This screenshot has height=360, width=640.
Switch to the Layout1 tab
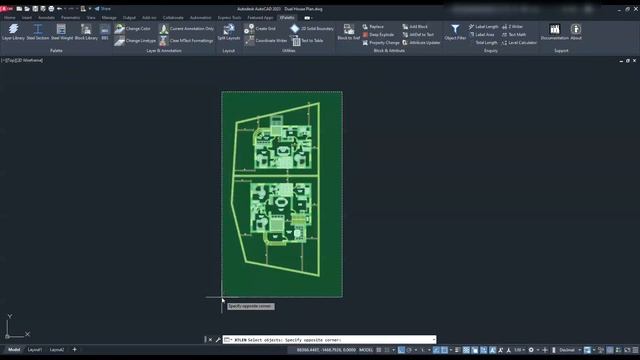(35, 350)
